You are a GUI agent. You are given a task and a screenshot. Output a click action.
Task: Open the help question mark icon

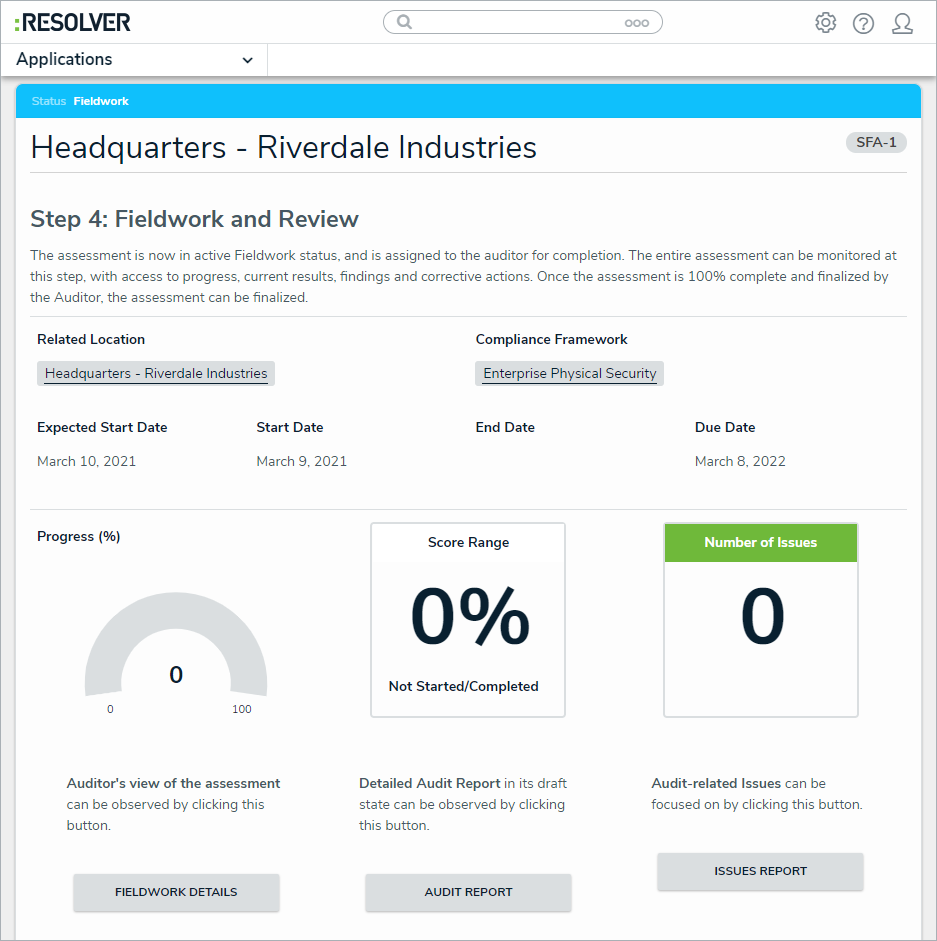(863, 23)
